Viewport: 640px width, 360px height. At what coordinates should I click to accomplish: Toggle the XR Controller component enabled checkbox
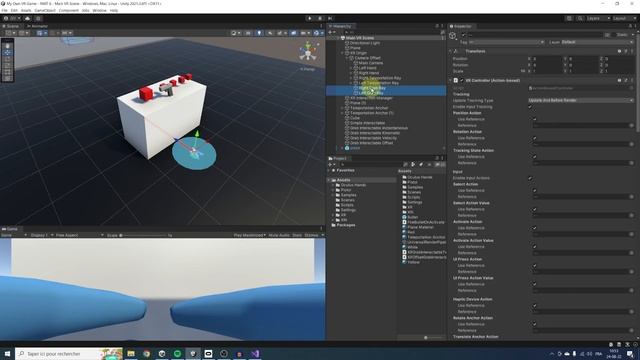click(462, 80)
